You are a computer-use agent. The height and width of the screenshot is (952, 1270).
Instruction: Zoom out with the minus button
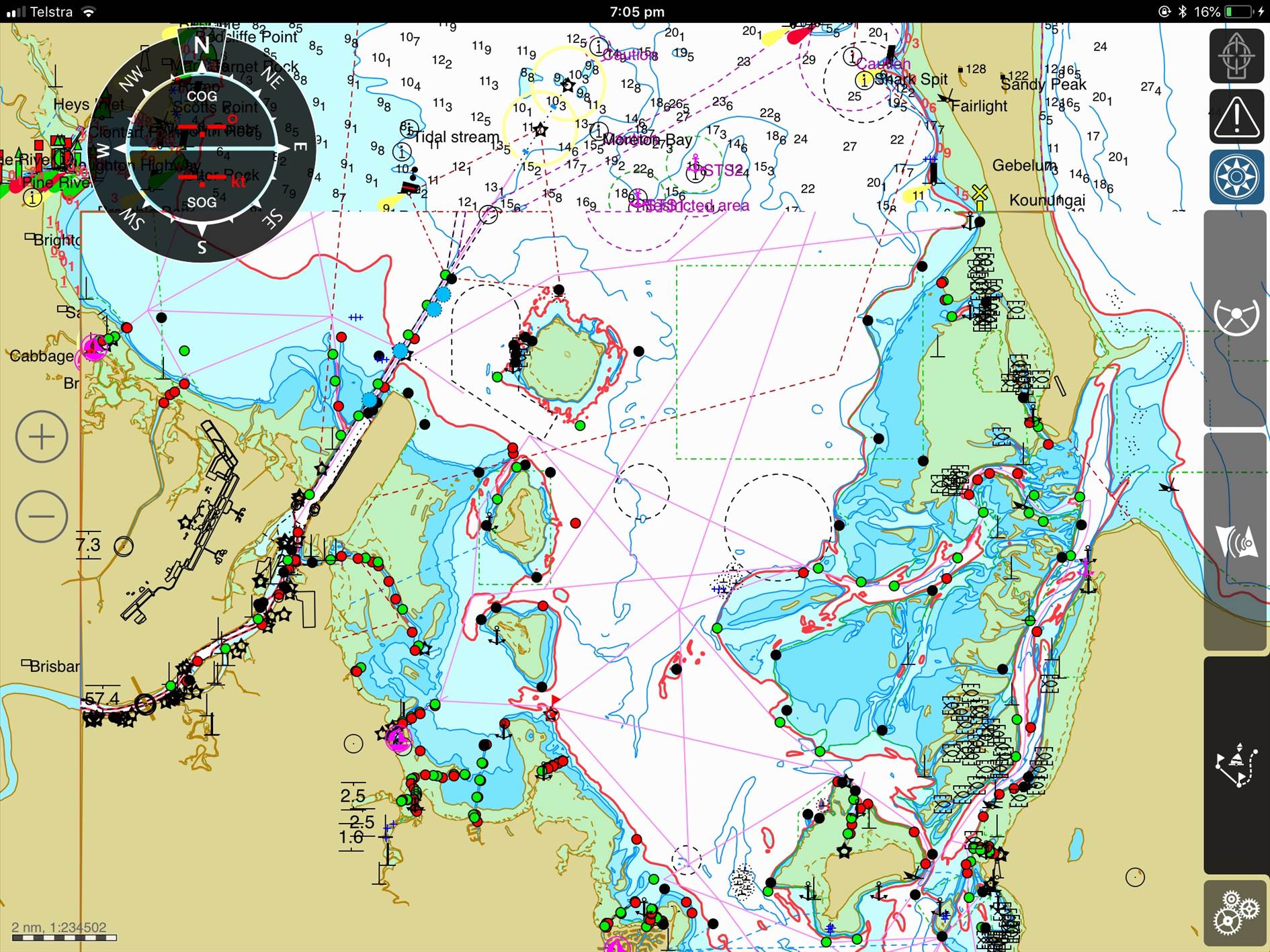coord(42,516)
